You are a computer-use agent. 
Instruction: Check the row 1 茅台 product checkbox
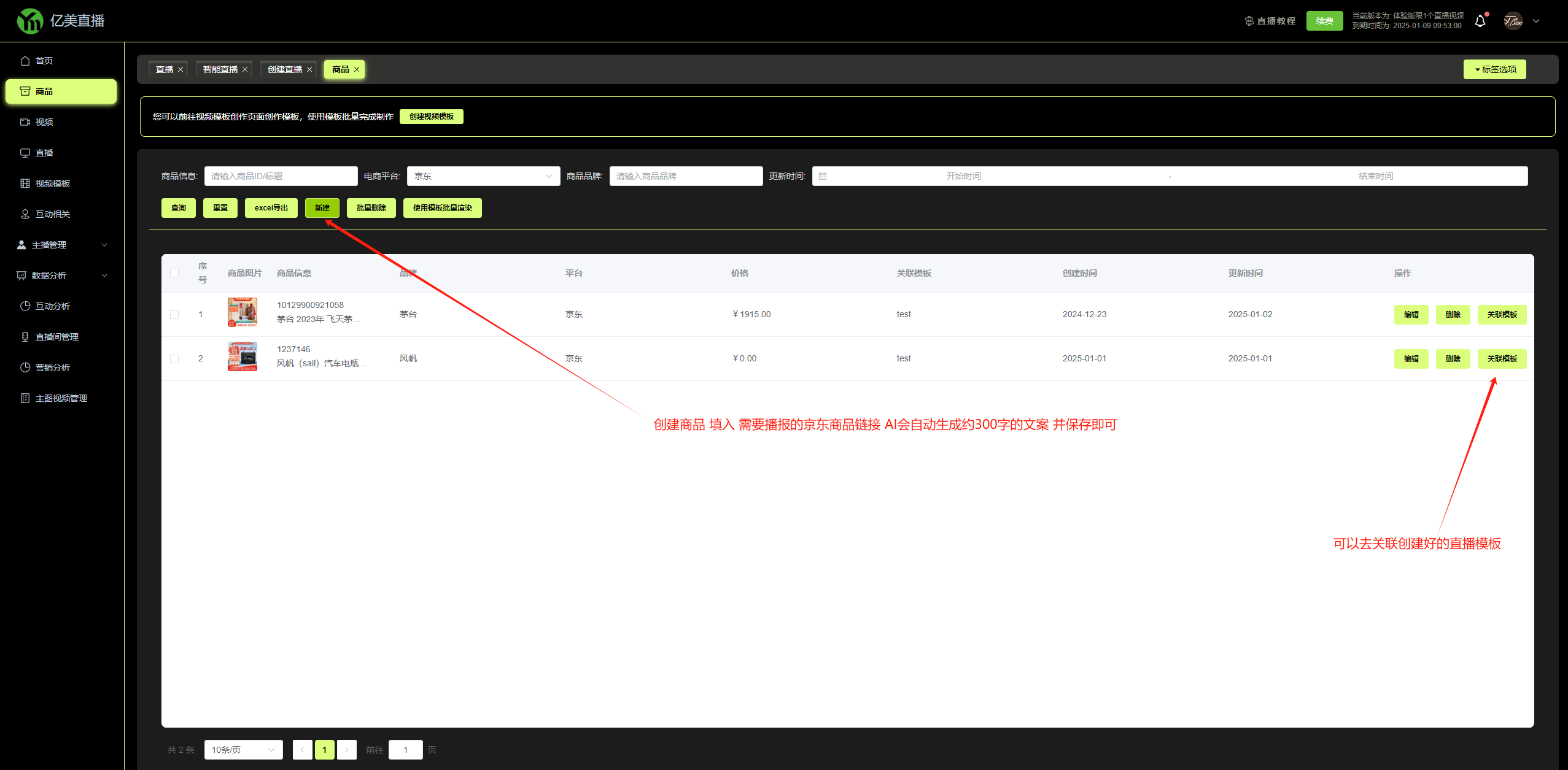click(x=174, y=315)
